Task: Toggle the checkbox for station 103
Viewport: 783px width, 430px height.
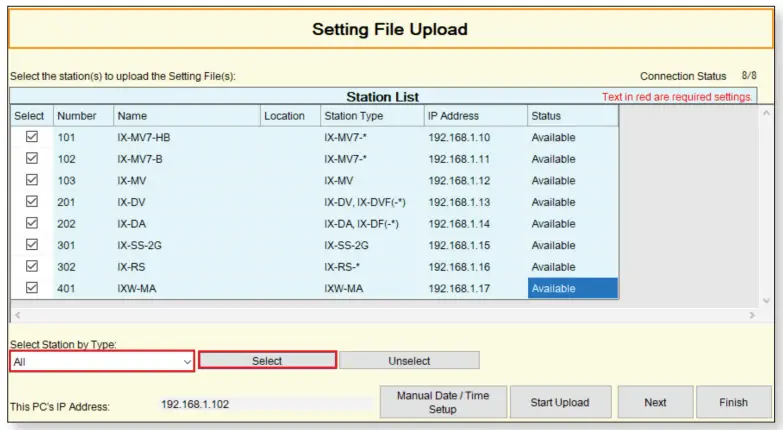Action: point(32,180)
